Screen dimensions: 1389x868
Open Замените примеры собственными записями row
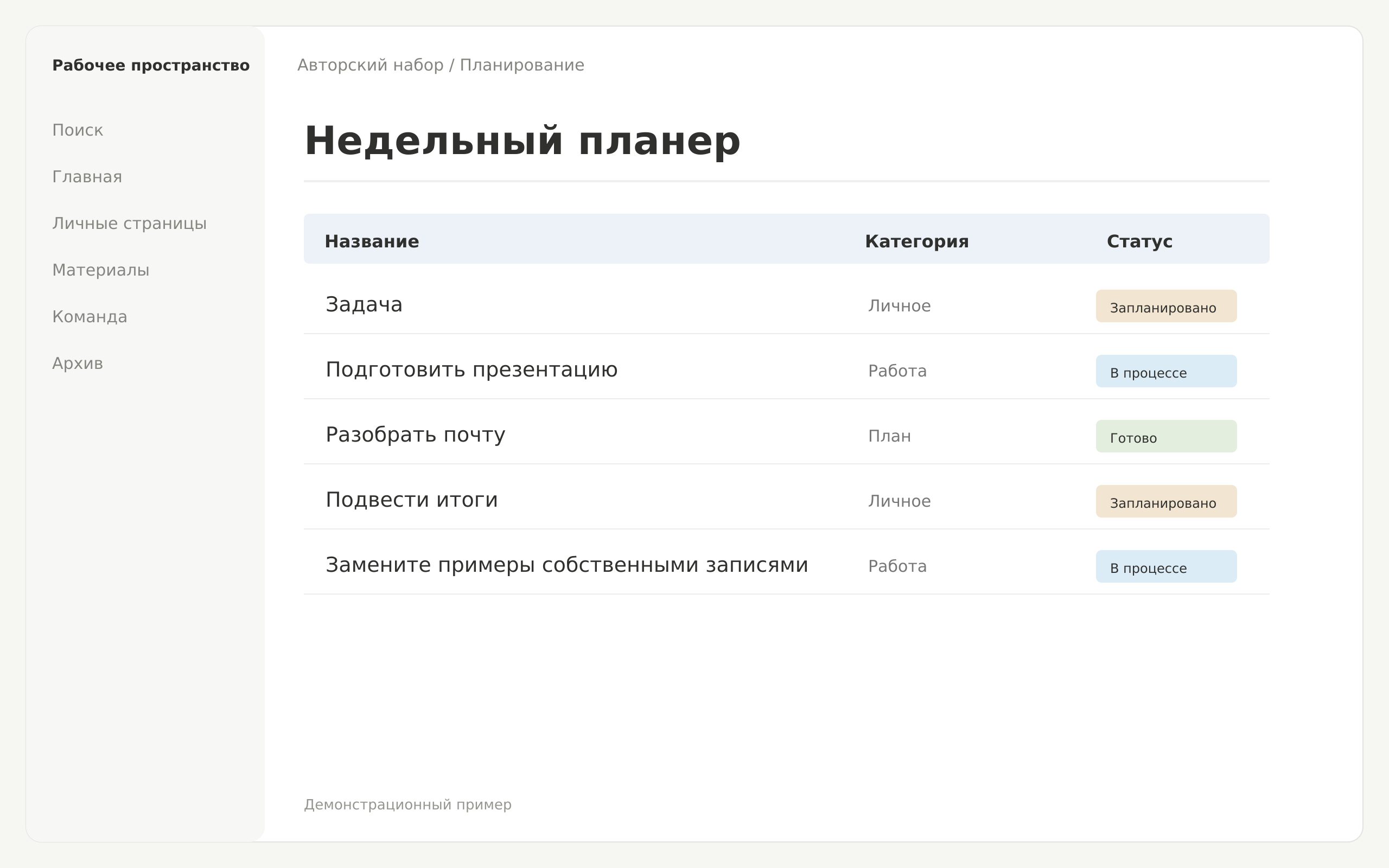click(567, 565)
